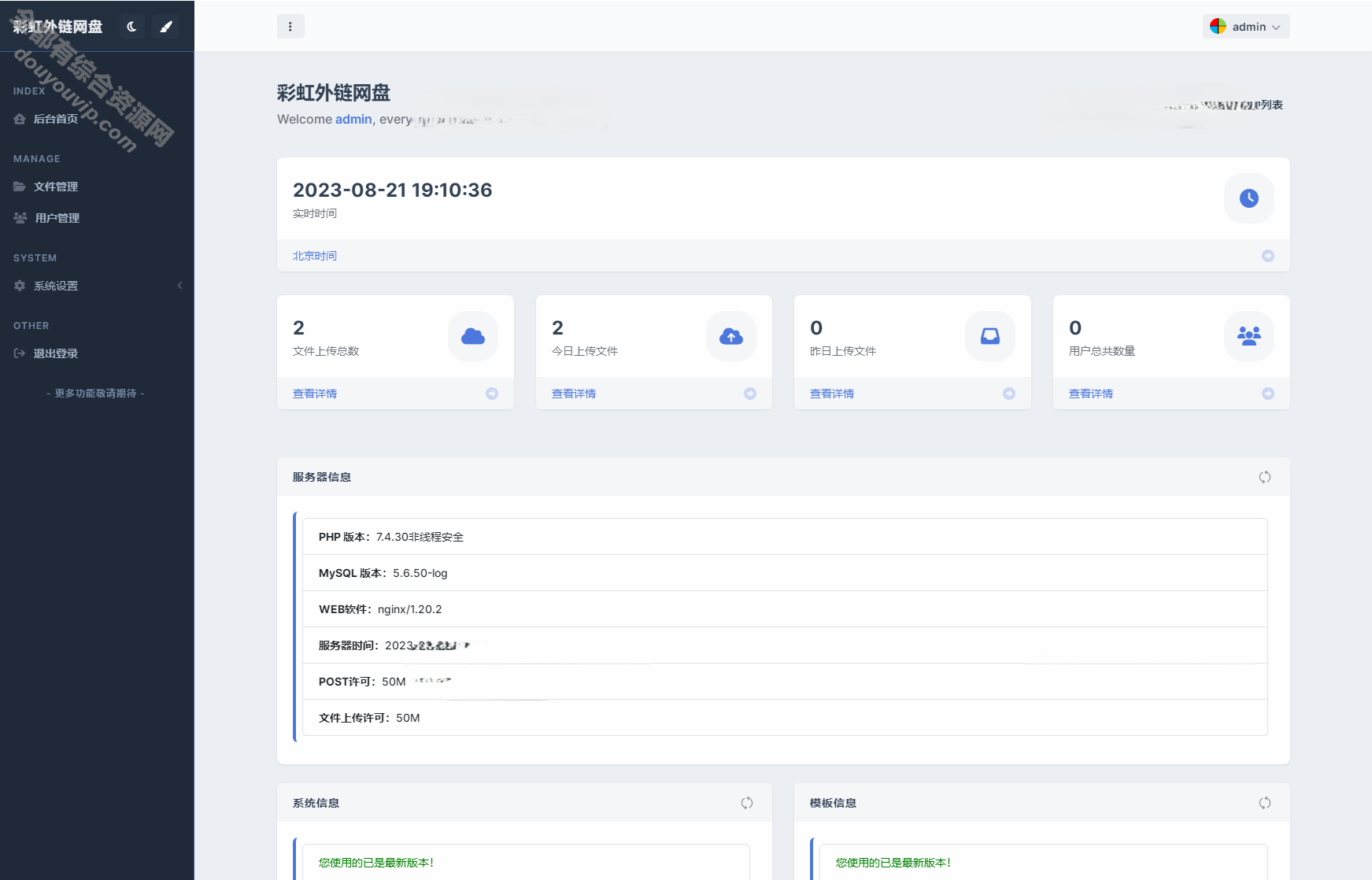The width and height of the screenshot is (1372, 880).
Task: Click the 服务器信息 panel header title
Action: (322, 477)
